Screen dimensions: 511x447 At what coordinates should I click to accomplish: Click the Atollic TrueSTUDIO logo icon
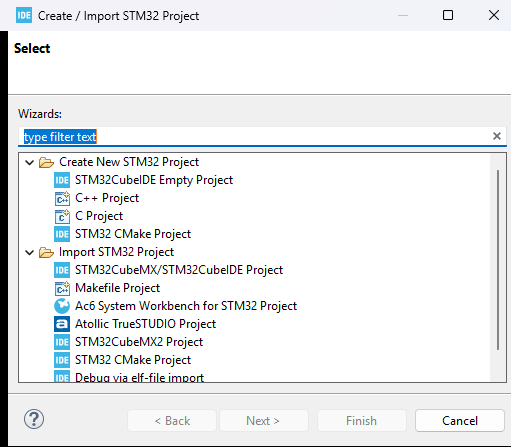(x=62, y=324)
